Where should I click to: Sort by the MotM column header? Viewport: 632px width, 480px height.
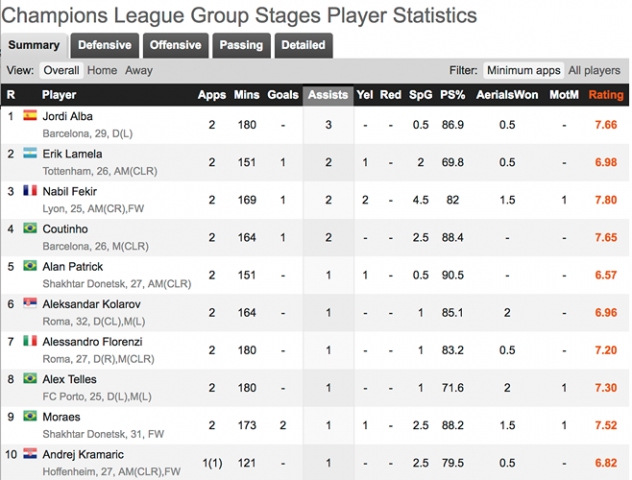click(x=564, y=95)
